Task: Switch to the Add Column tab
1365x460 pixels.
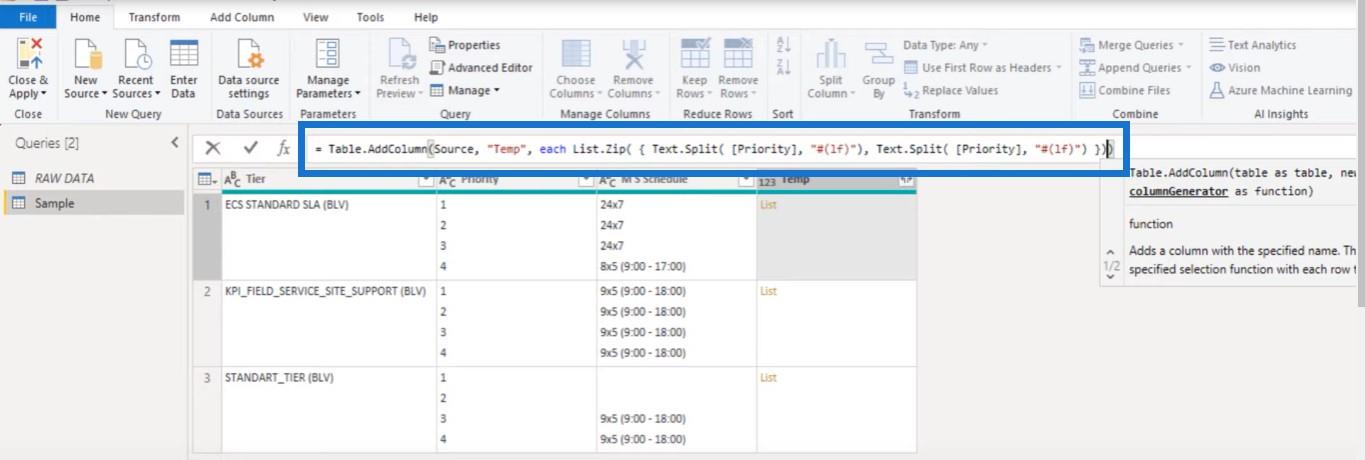Action: click(241, 17)
